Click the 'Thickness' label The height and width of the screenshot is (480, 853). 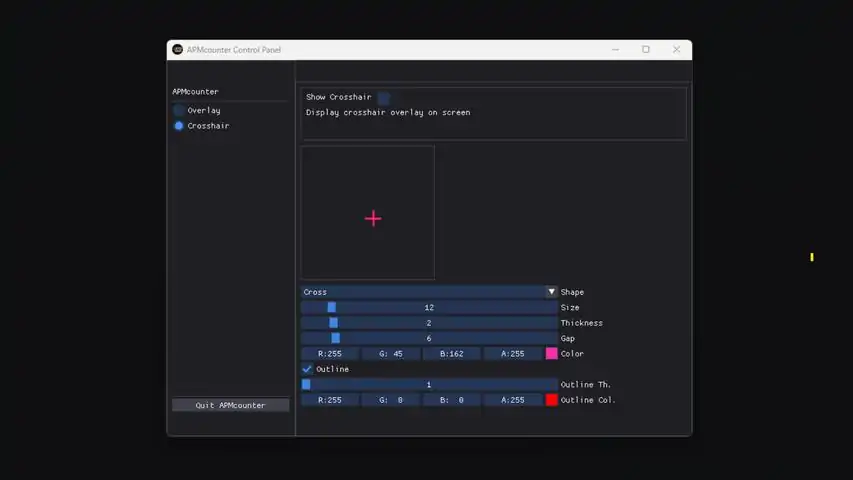pyautogui.click(x=582, y=323)
